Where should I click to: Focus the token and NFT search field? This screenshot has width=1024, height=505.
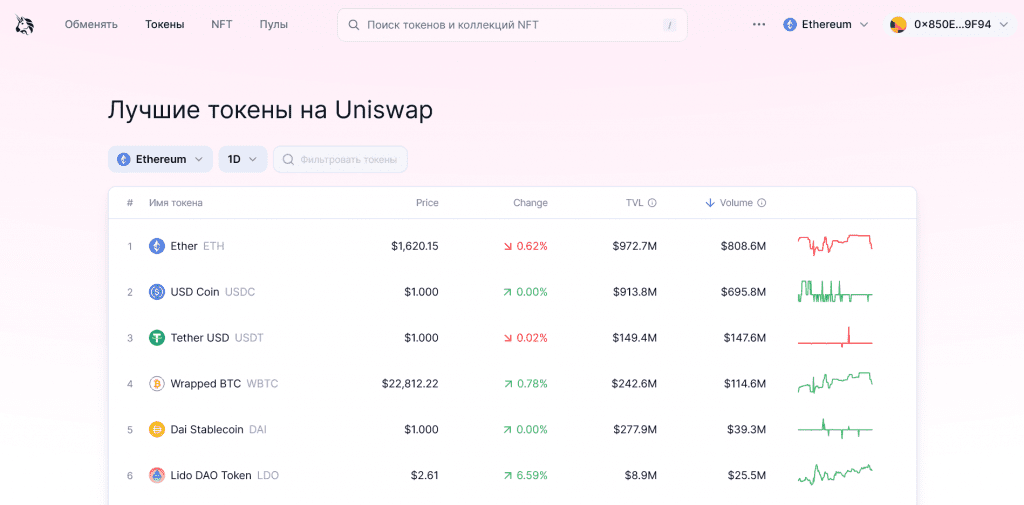tap(512, 25)
